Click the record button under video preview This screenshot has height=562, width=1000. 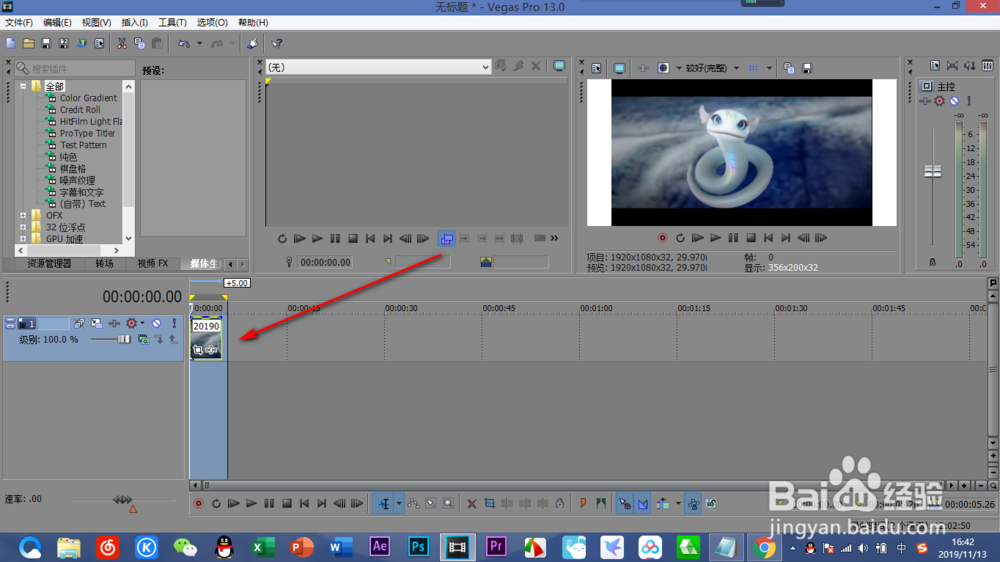click(x=663, y=238)
